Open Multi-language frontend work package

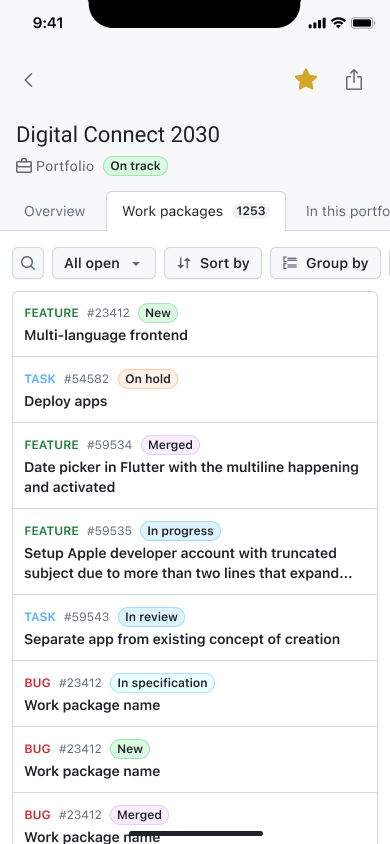coord(195,324)
